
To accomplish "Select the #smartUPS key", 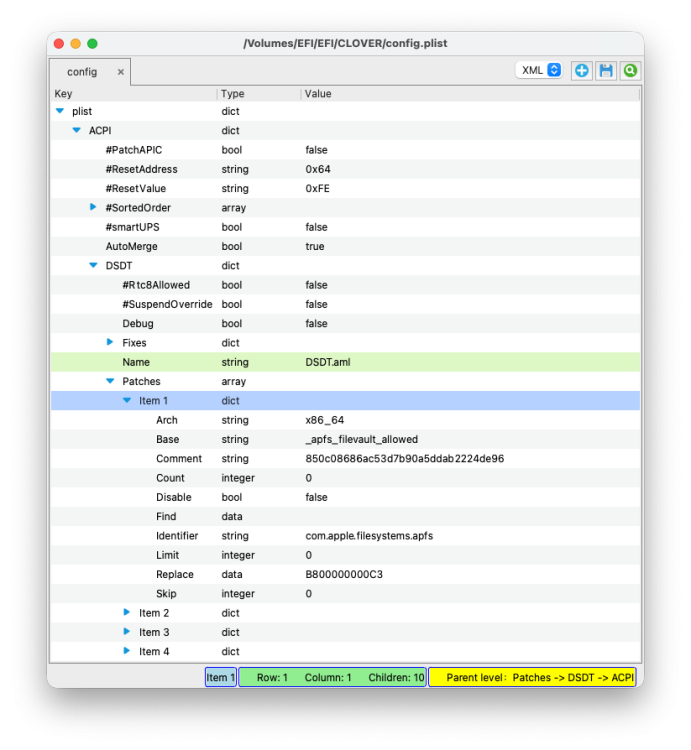I will pyautogui.click(x=132, y=227).
